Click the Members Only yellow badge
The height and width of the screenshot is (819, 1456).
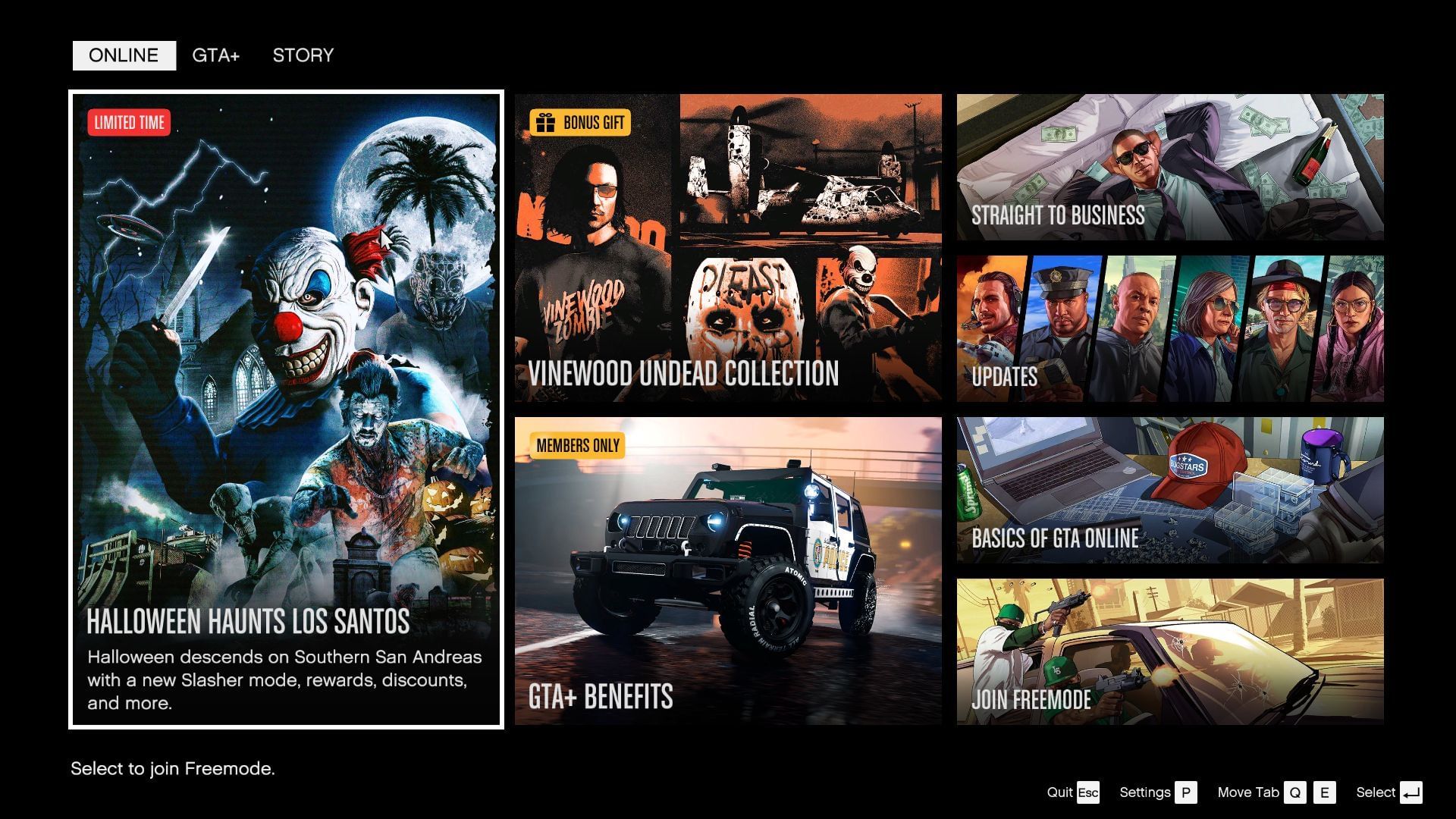click(577, 445)
